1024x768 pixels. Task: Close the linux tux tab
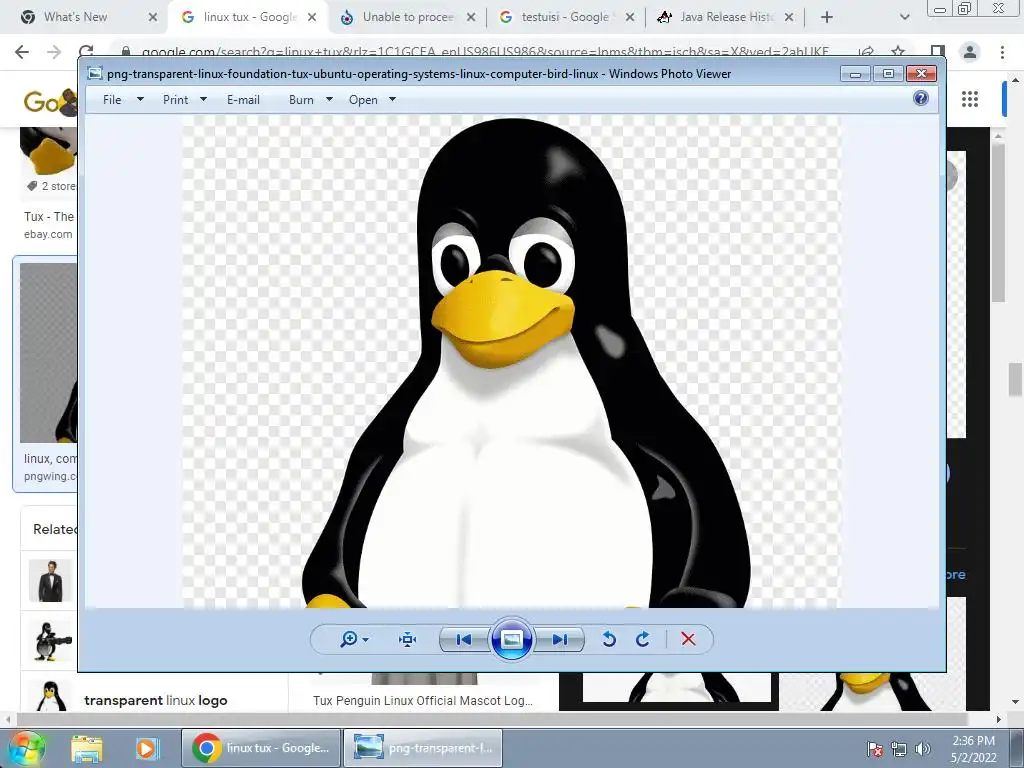pos(312,18)
